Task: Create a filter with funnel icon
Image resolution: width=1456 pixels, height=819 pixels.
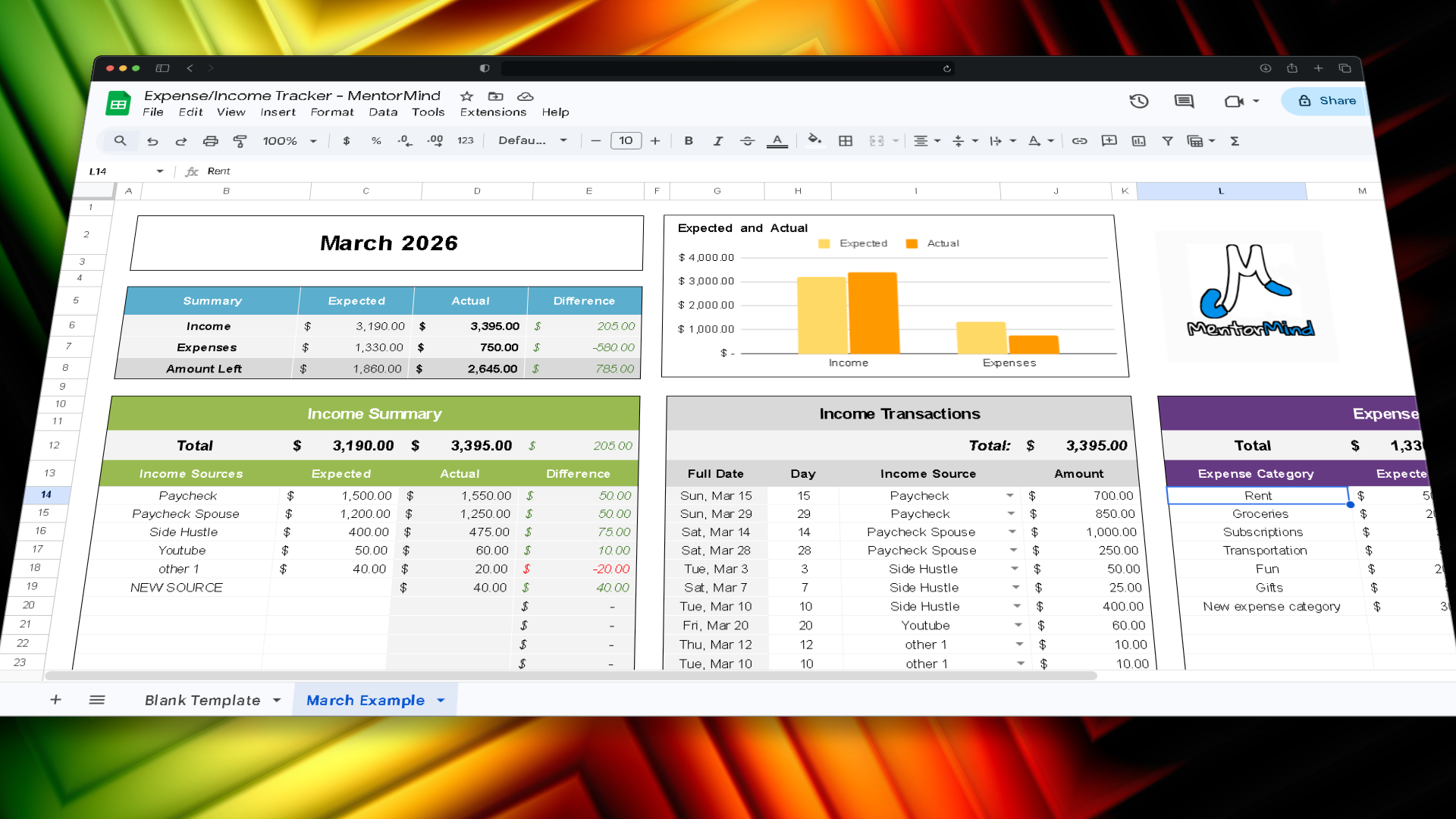Action: point(1168,141)
